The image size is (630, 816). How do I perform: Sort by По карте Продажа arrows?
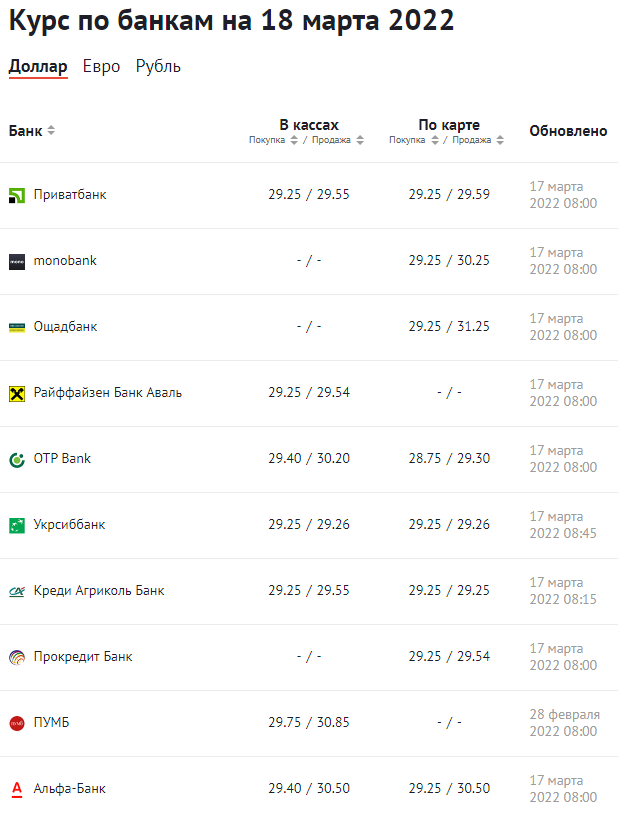pyautogui.click(x=500, y=140)
